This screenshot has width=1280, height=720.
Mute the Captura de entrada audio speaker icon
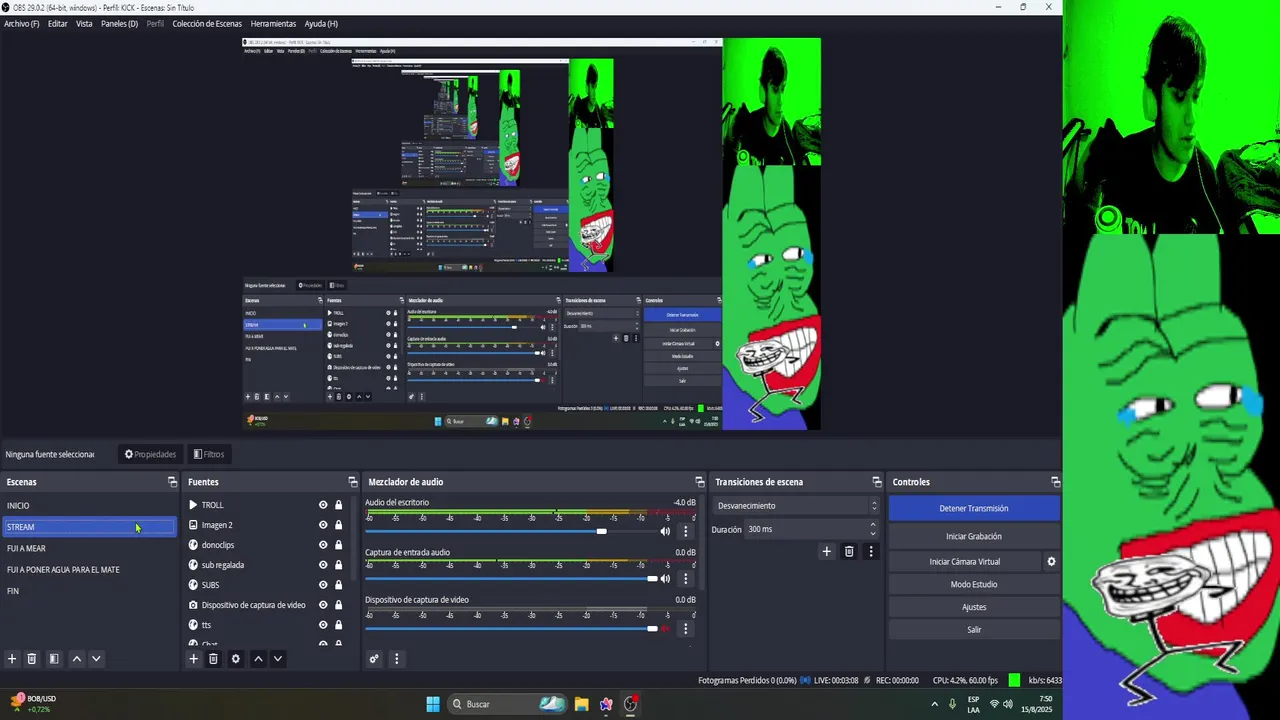(x=665, y=579)
